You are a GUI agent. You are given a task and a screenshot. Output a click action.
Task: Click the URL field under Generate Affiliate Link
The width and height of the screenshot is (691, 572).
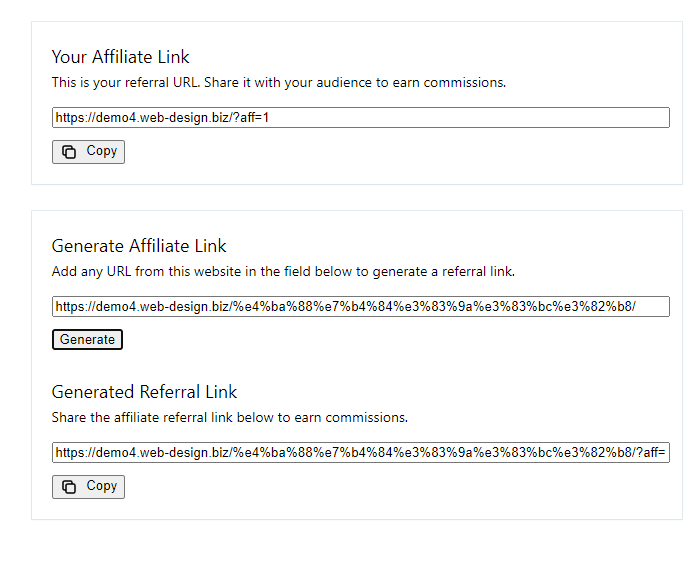360,307
